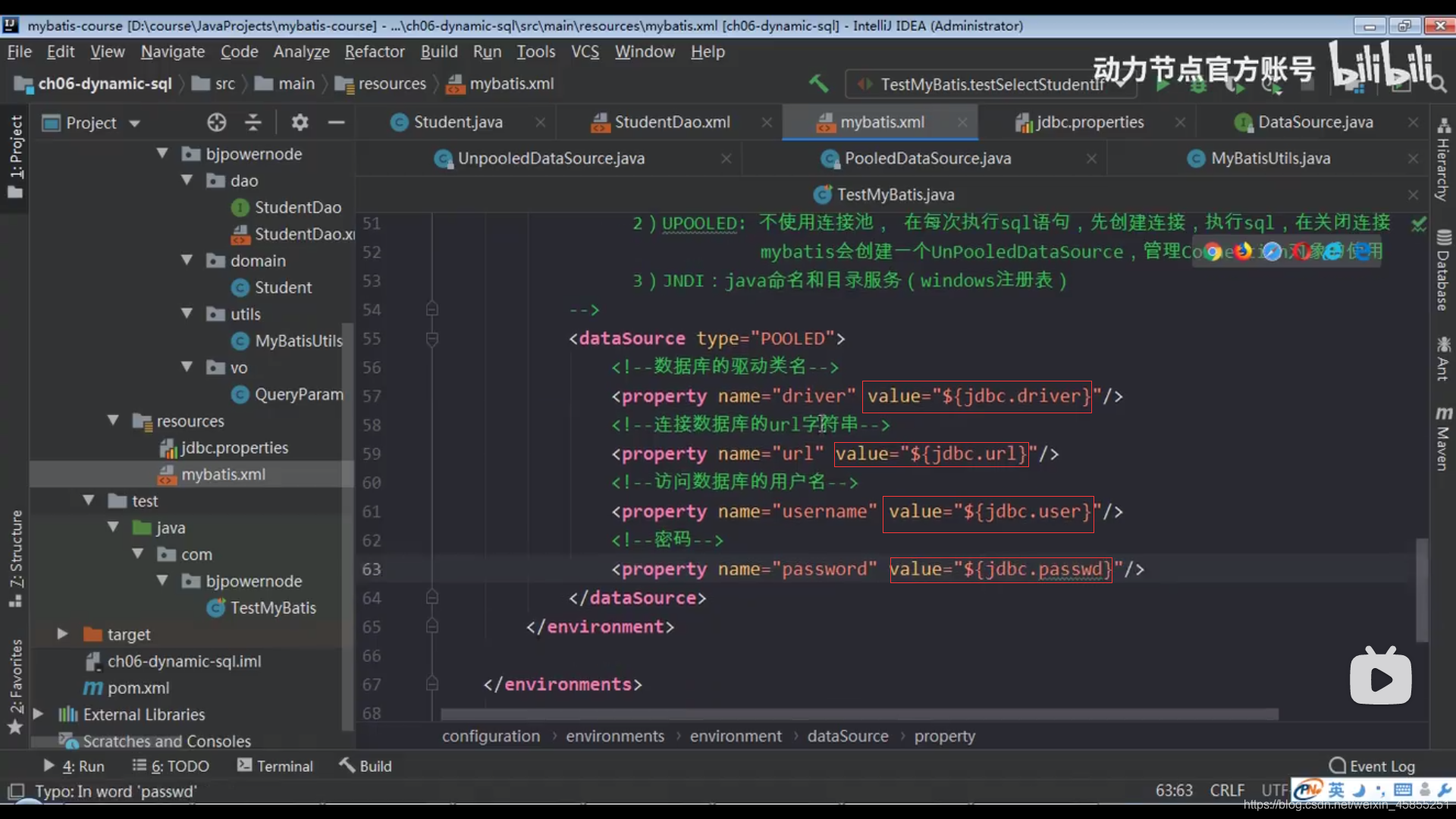Click the editor horizontal scrollbar
Screen dimensions: 1456x819
pyautogui.click(x=859, y=714)
